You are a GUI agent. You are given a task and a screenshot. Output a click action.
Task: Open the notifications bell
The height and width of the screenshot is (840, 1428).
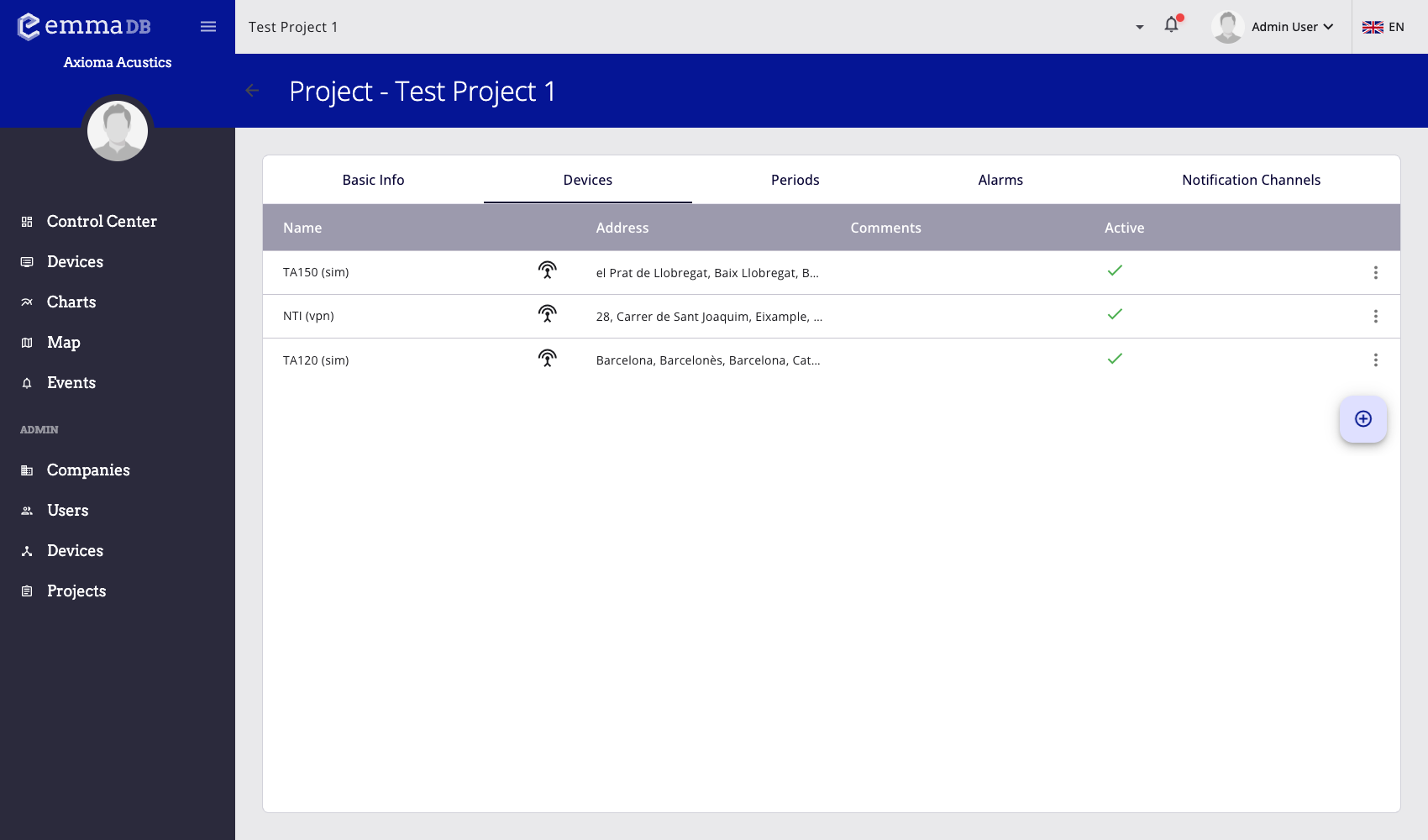[x=1171, y=25]
